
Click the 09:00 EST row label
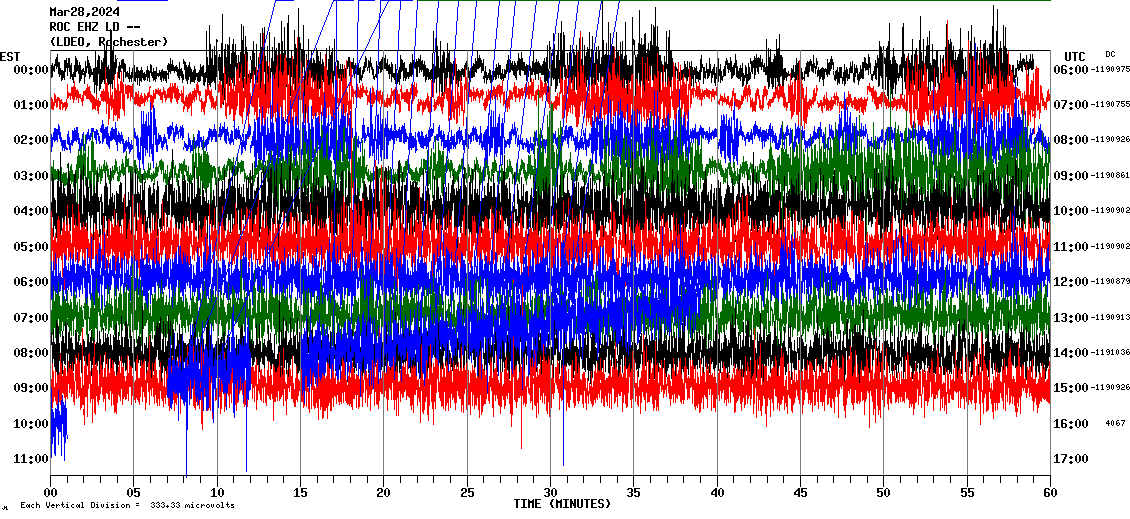pos(32,388)
